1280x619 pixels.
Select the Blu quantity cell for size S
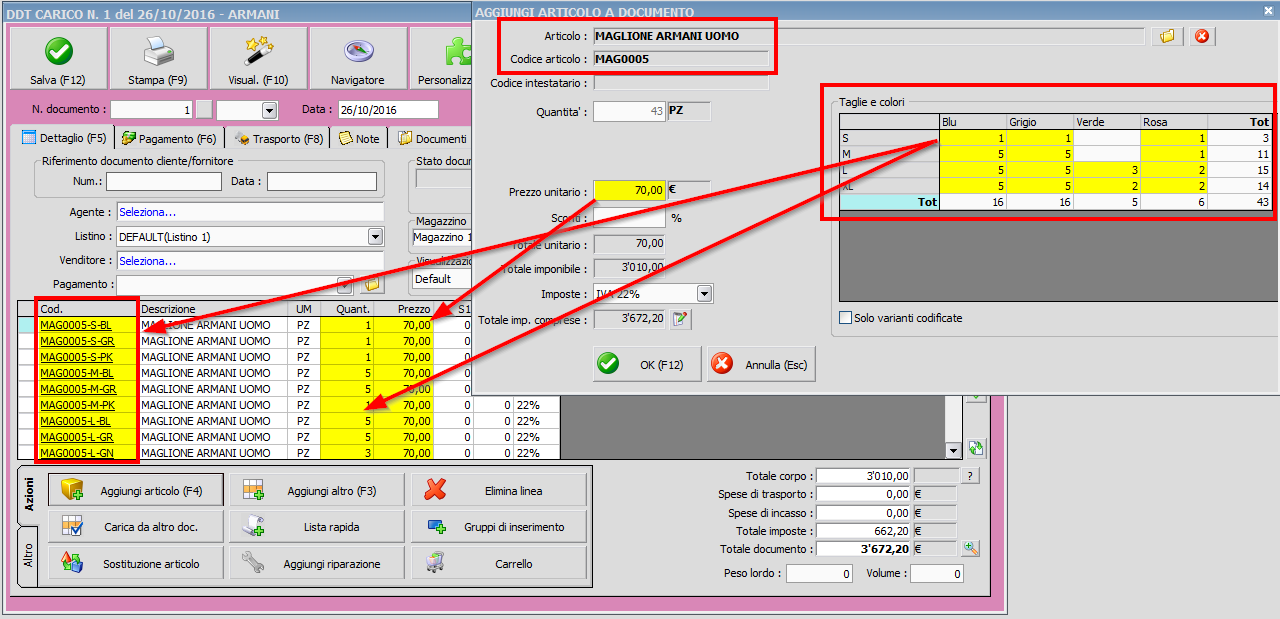click(972, 138)
